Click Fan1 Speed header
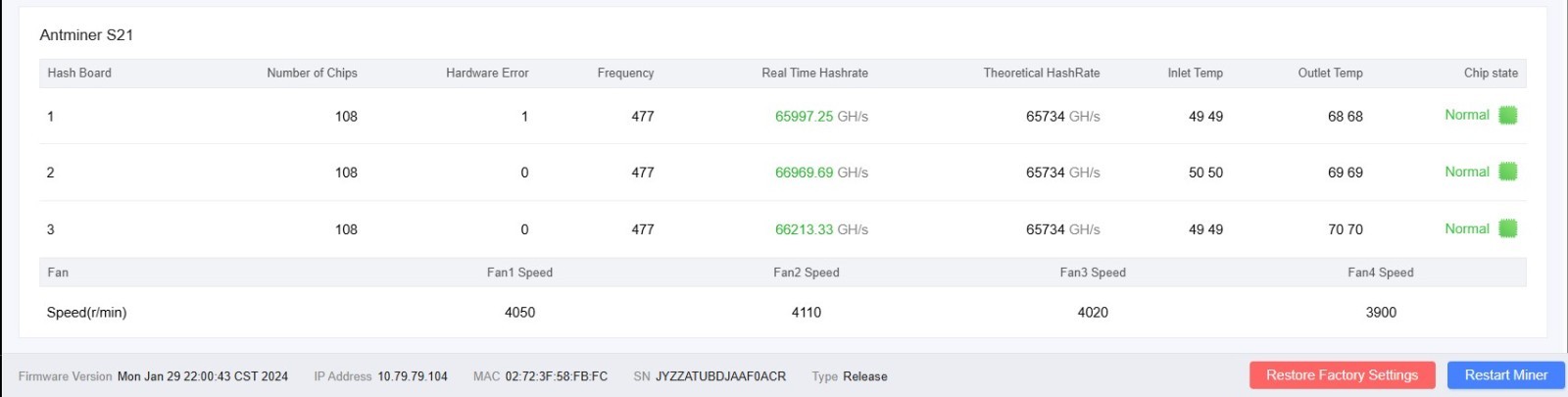Image resolution: width=1568 pixels, height=397 pixels. [x=519, y=273]
